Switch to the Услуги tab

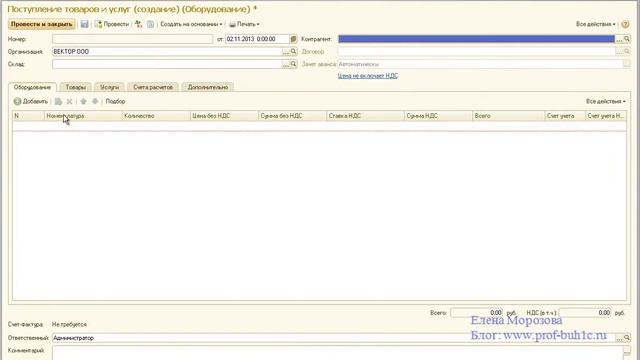point(109,87)
